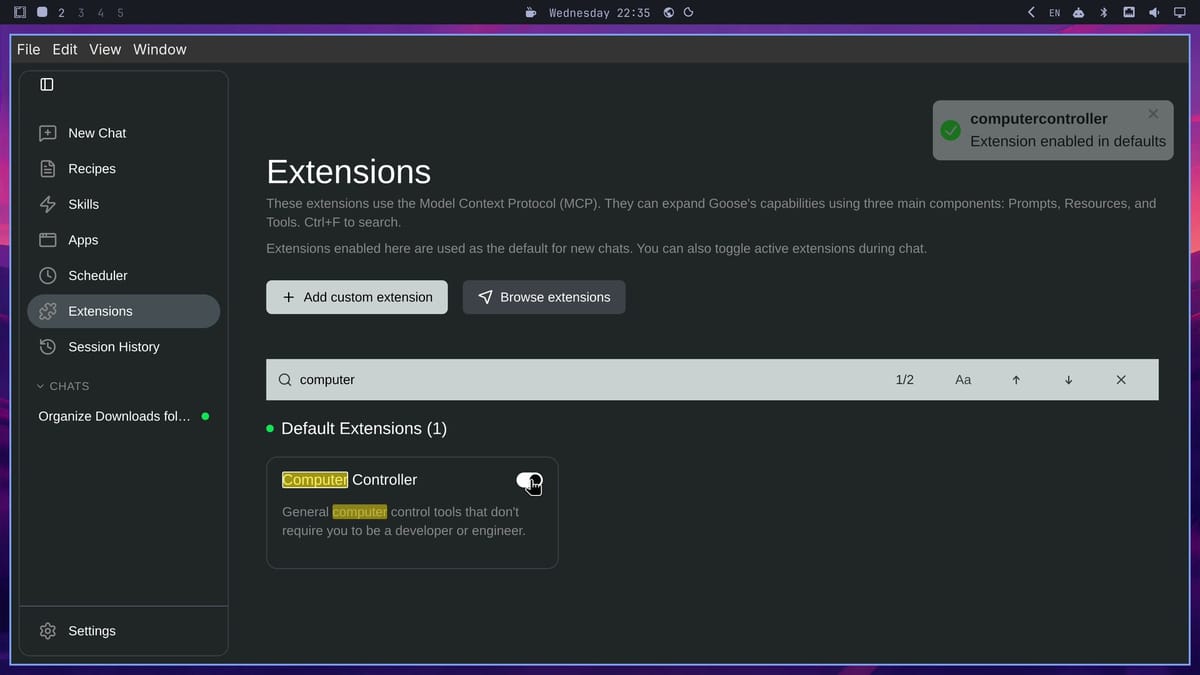Click the Extensions puzzle piece icon
This screenshot has width=1200, height=675.
coord(47,311)
